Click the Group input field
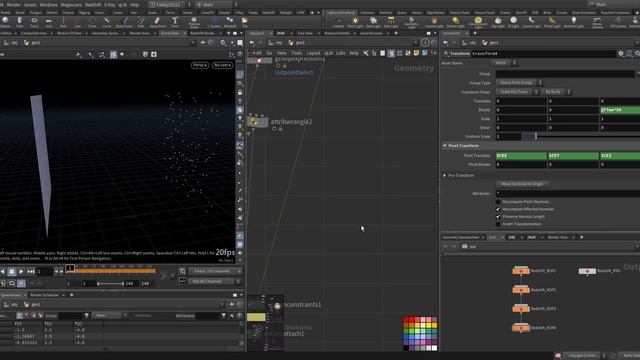640x360 pixels. click(x=565, y=74)
